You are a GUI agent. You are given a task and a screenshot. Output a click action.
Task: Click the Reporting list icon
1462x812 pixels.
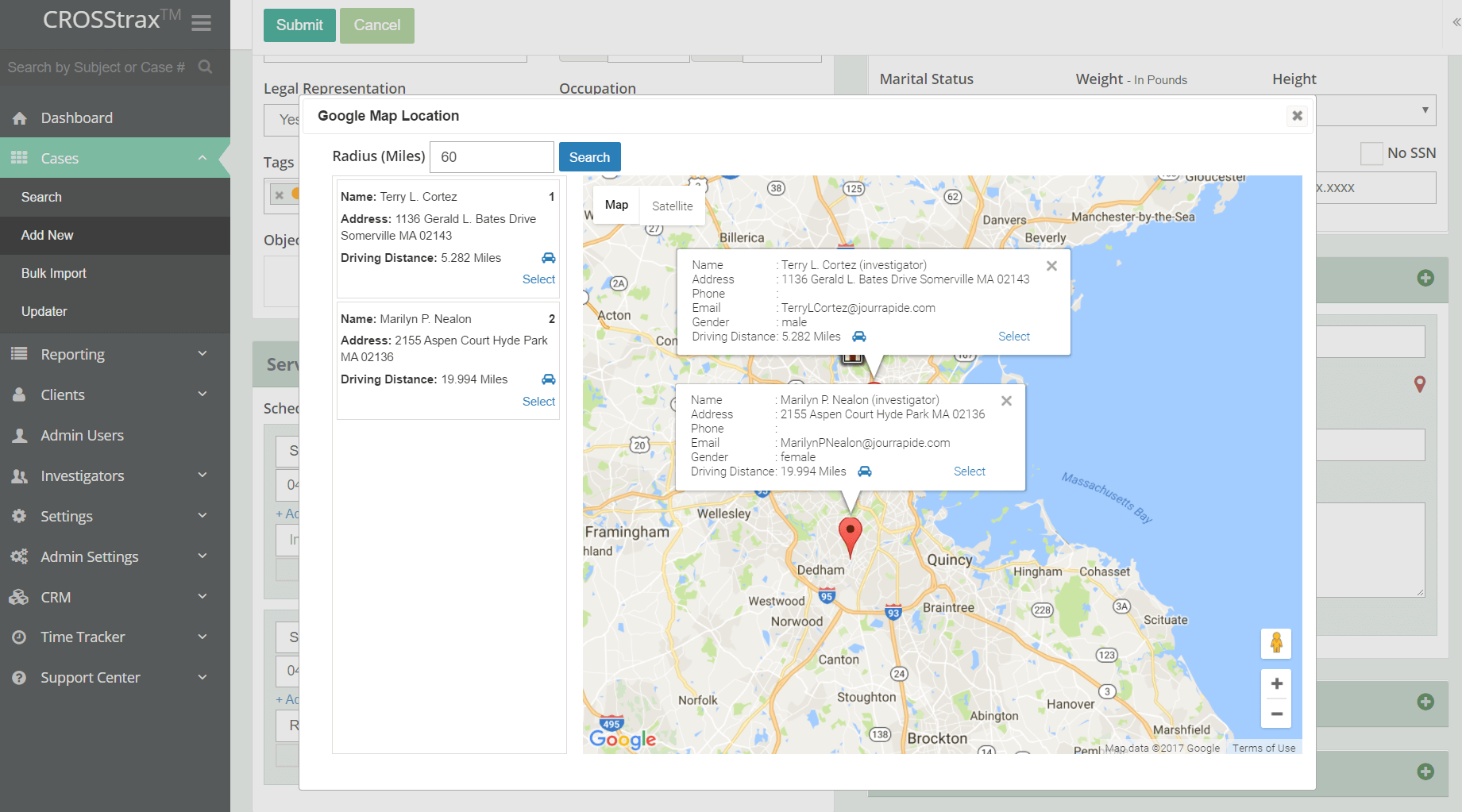coord(19,354)
